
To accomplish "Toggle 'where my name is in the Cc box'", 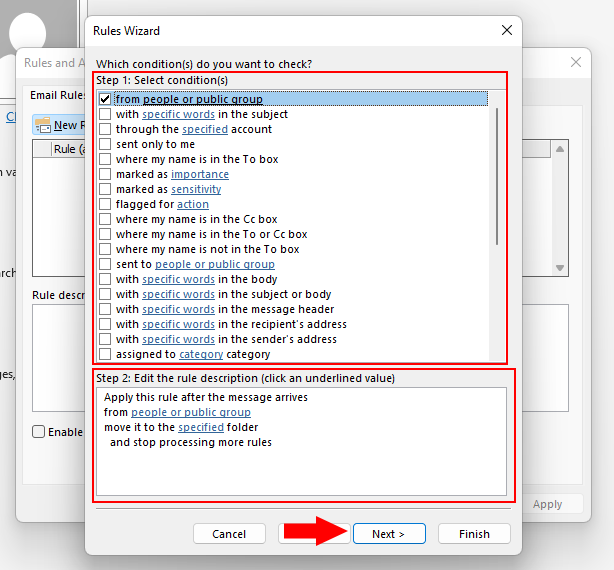I will click(105, 219).
